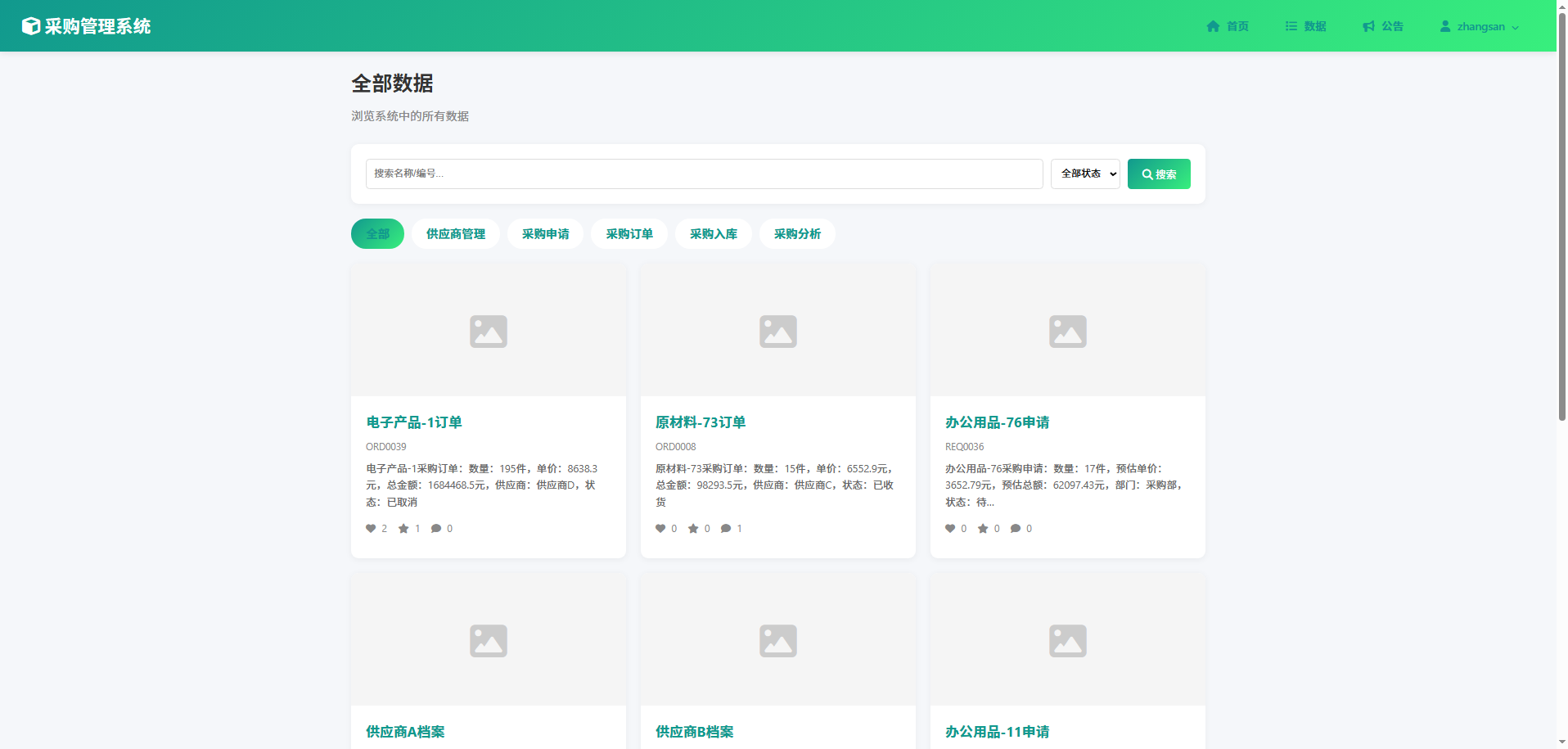Open the 供应商A档案 title link
This screenshot has height=749, width=1568.
click(x=405, y=732)
